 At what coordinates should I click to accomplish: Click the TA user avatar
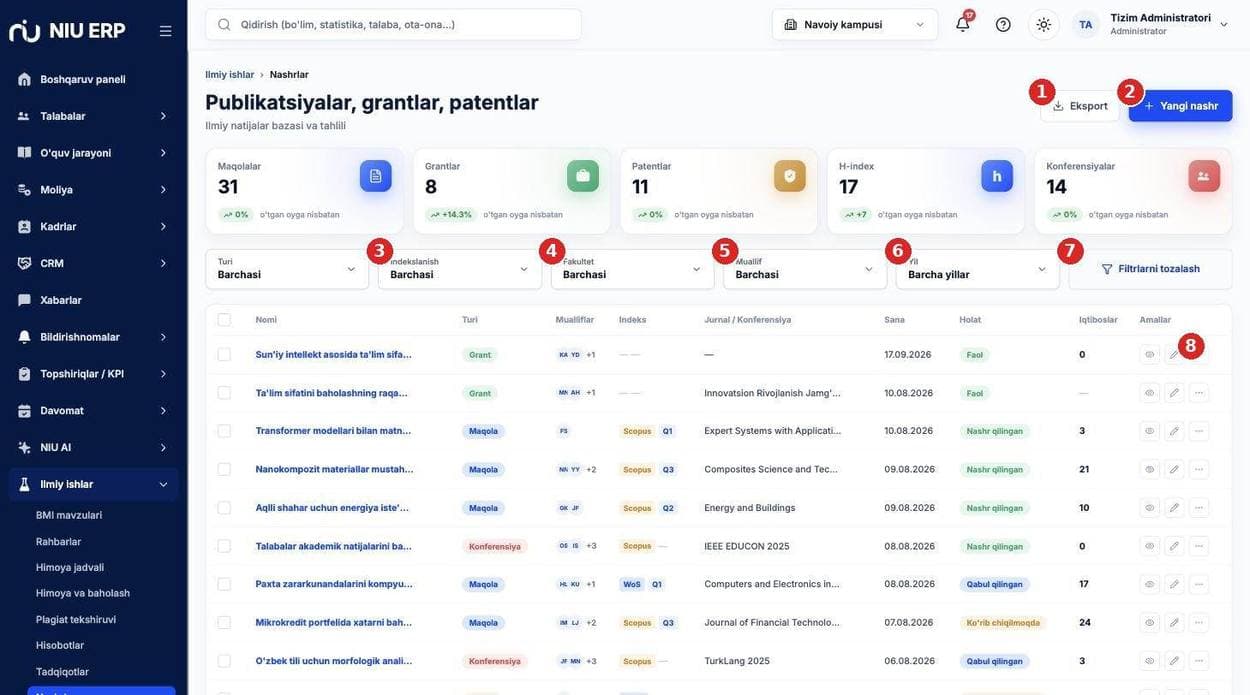[1086, 24]
